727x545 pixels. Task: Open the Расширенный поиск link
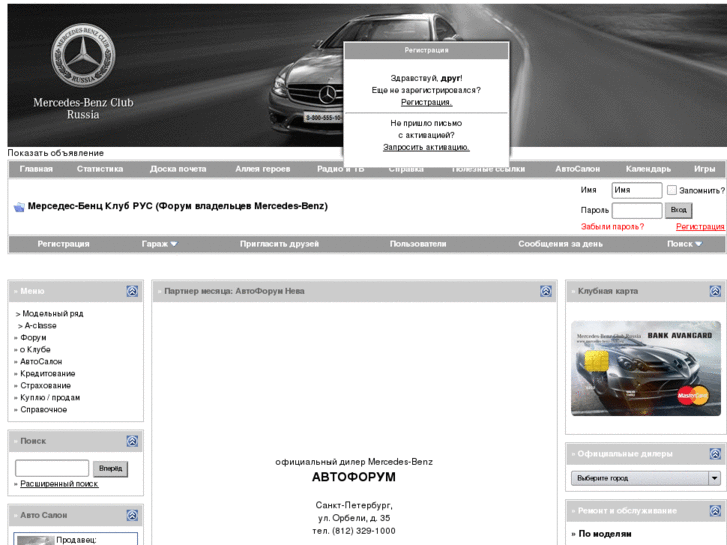59,484
